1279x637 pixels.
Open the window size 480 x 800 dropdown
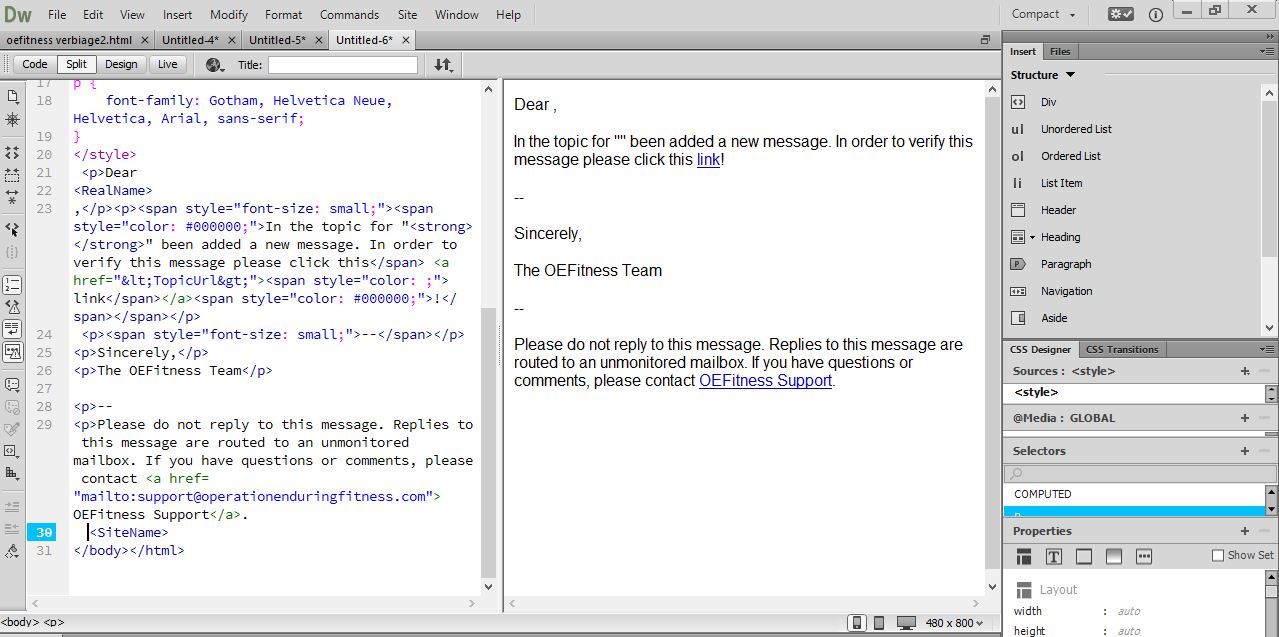click(x=953, y=622)
